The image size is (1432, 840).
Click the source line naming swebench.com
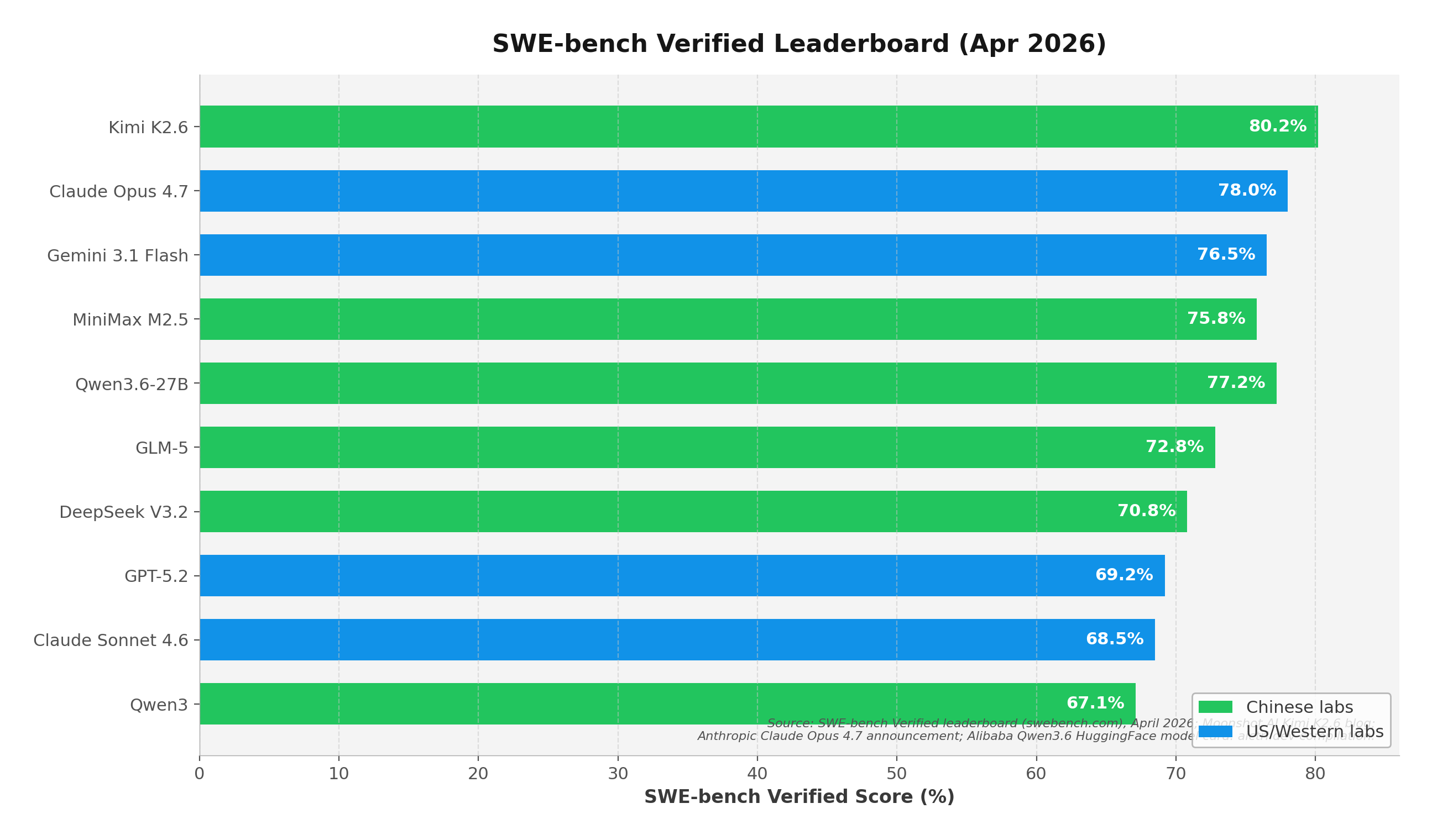[1070, 724]
